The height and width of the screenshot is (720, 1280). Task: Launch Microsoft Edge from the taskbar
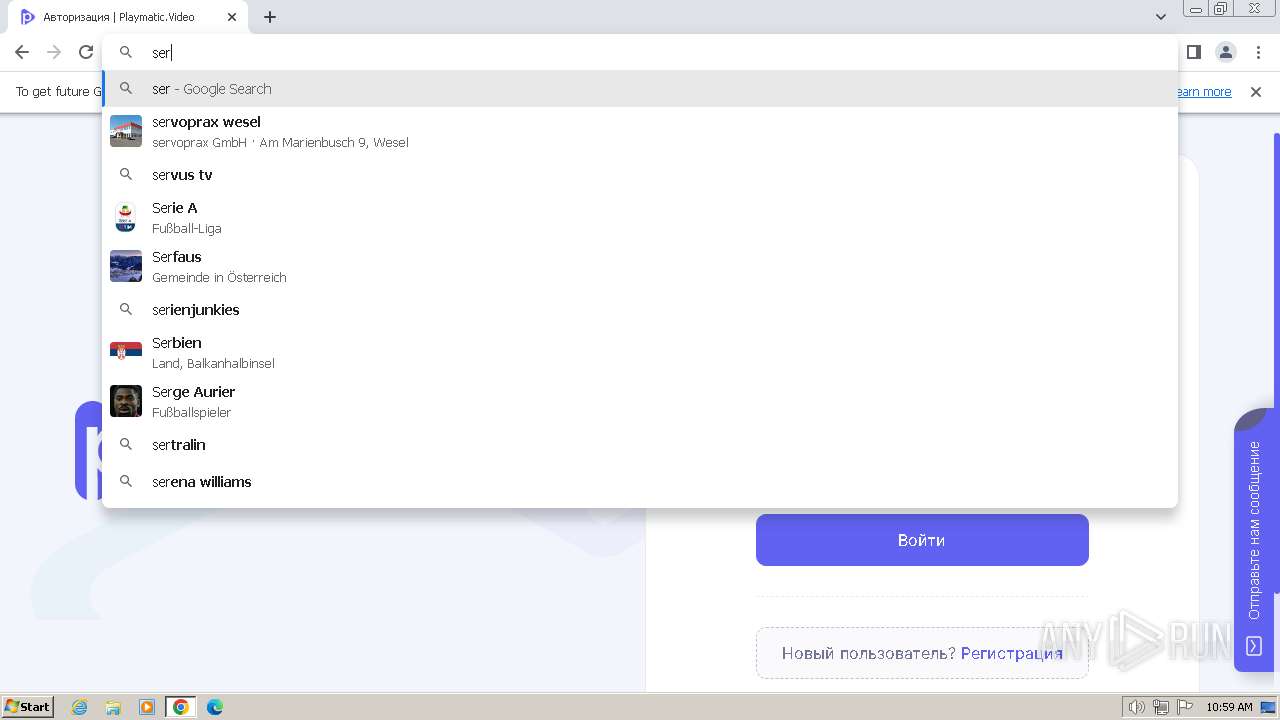point(215,707)
